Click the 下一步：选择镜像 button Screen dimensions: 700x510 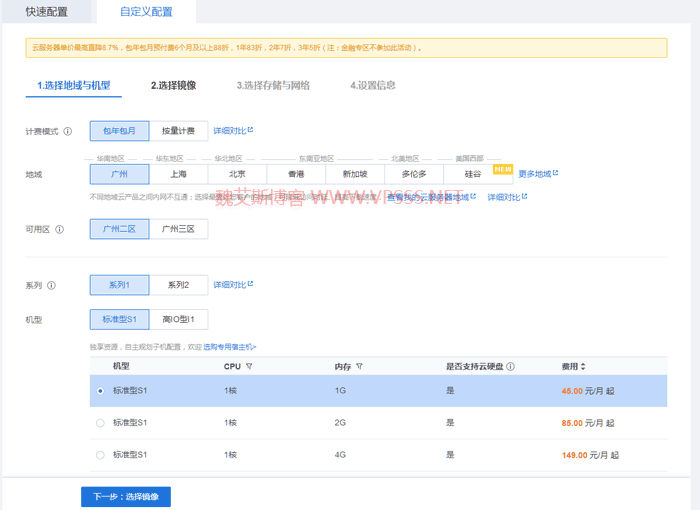coord(126,496)
